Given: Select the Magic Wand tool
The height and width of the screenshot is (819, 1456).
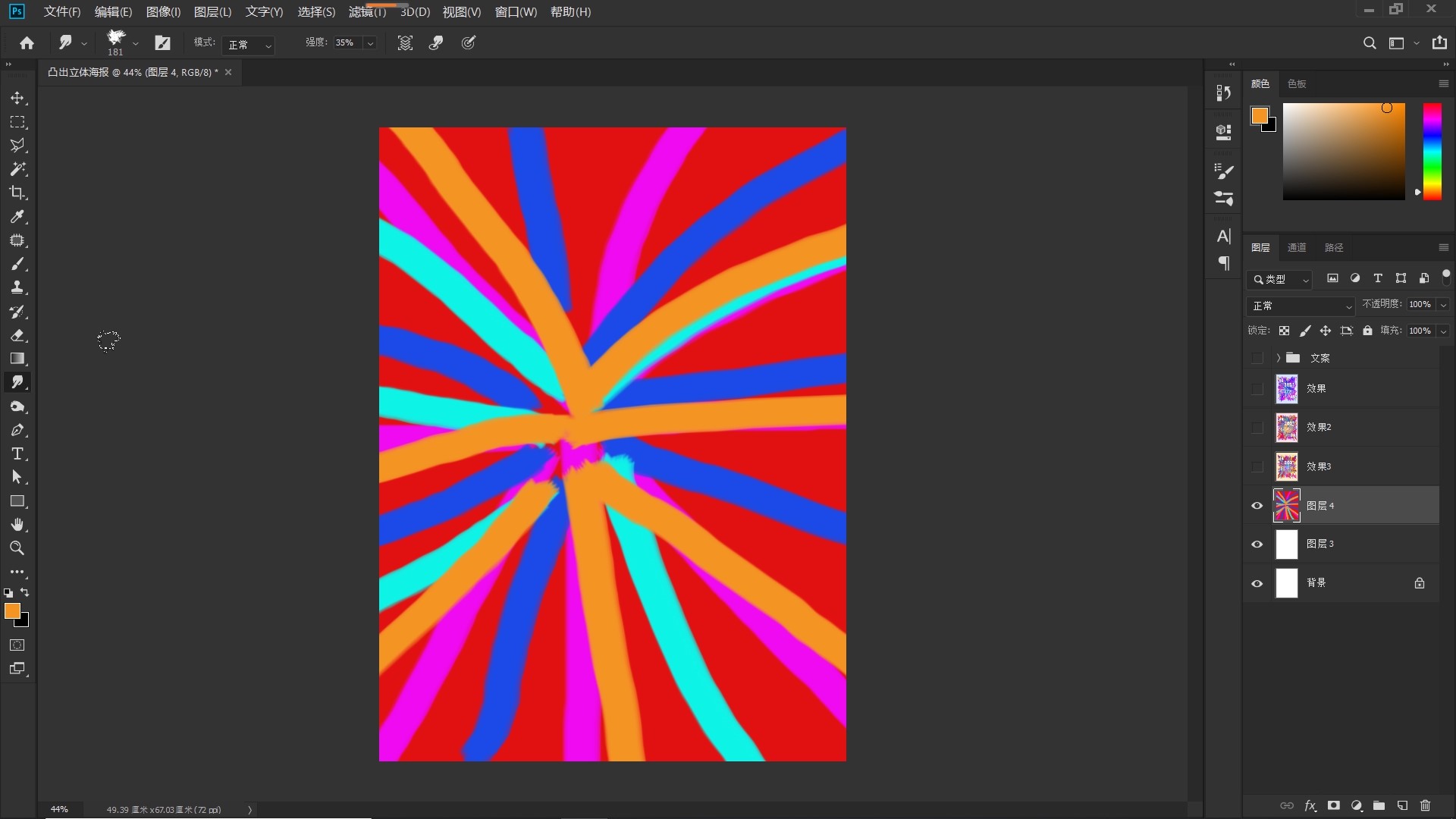Looking at the screenshot, I should click(x=17, y=169).
